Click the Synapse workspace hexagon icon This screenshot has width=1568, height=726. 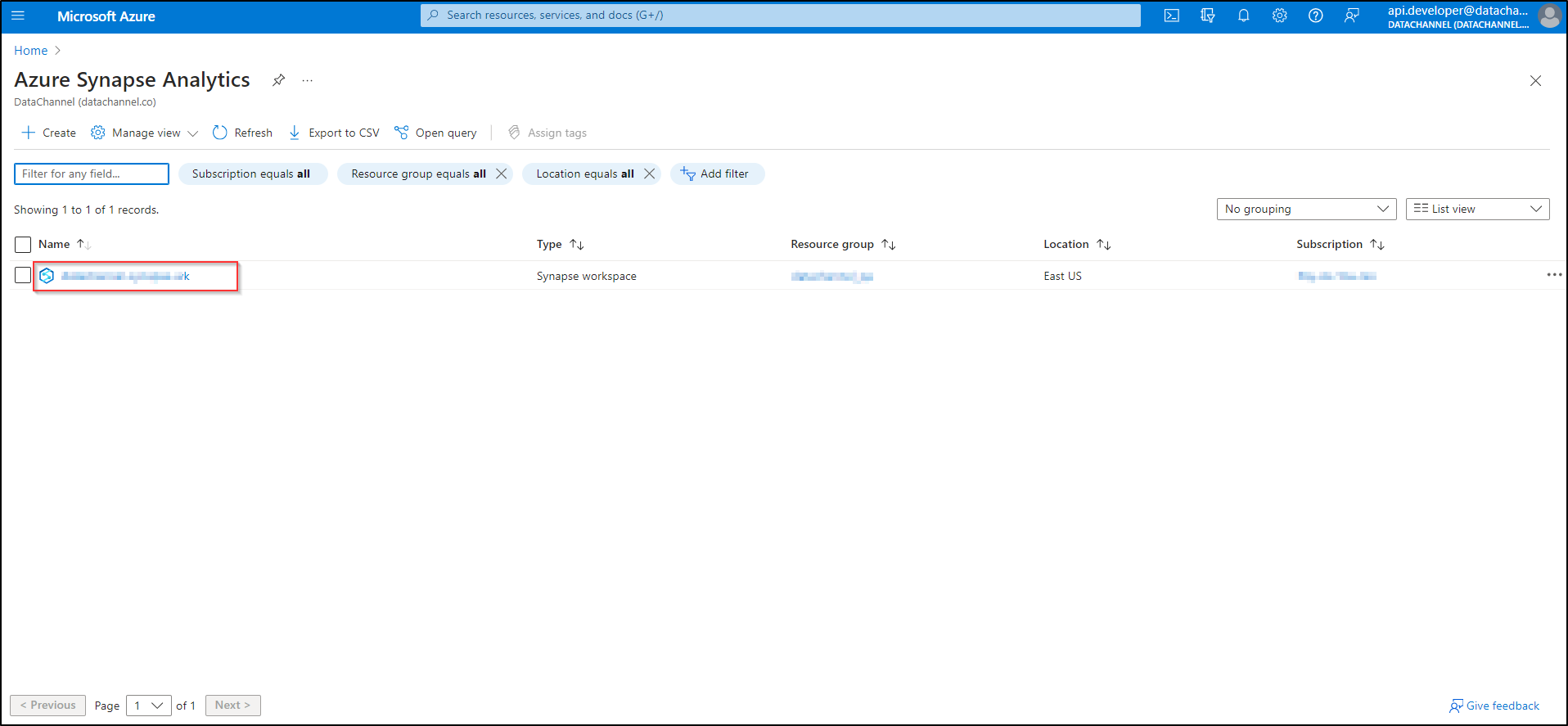click(47, 276)
